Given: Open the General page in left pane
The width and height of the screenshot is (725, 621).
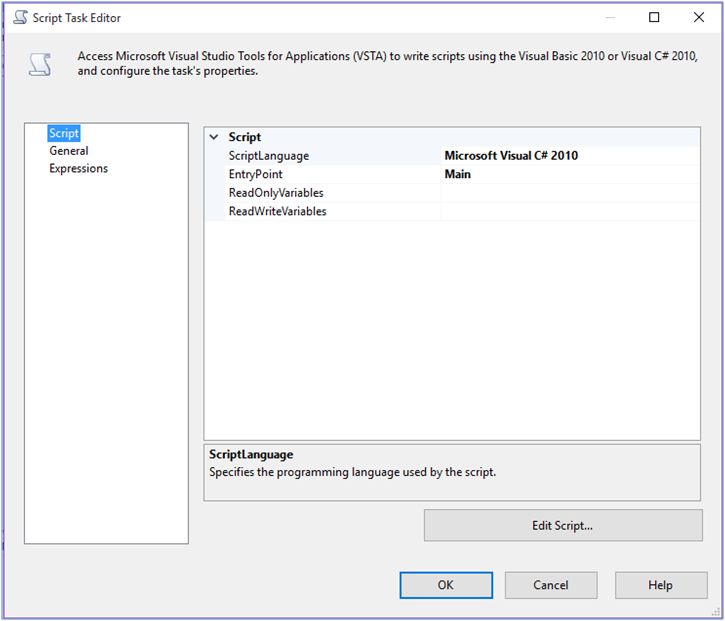Looking at the screenshot, I should pos(69,151).
